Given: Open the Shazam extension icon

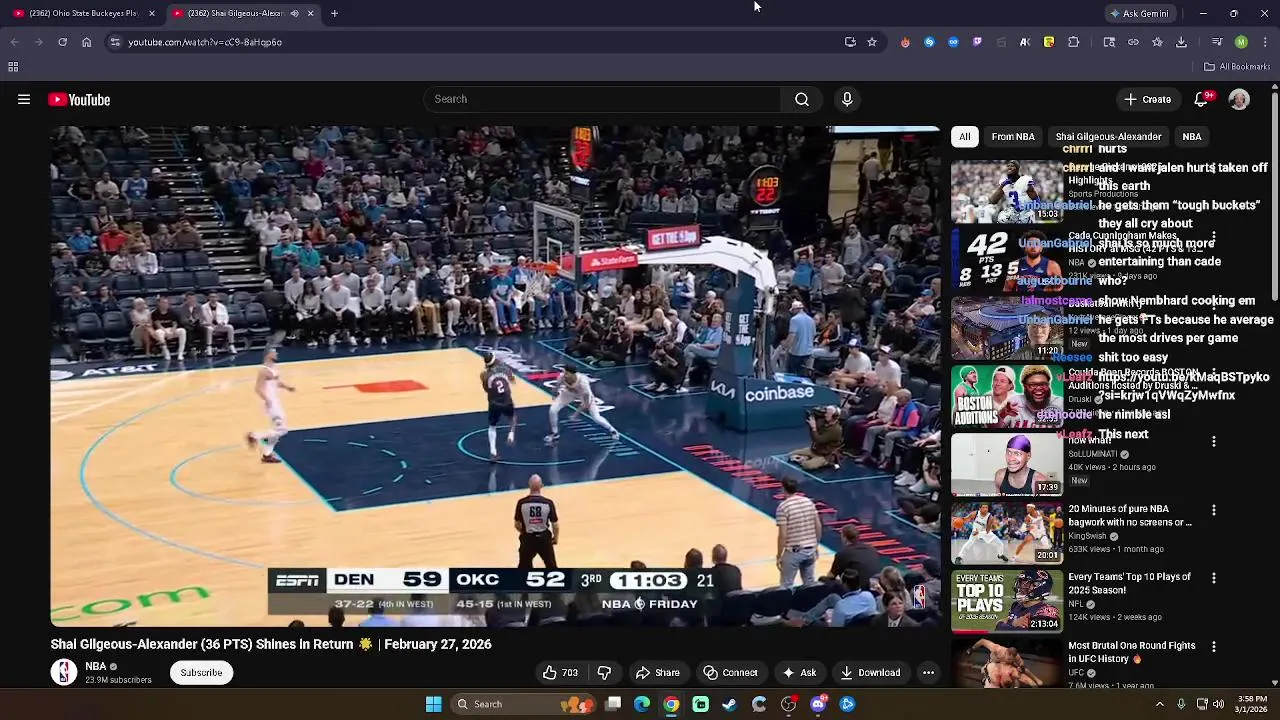Looking at the screenshot, I should point(929,42).
